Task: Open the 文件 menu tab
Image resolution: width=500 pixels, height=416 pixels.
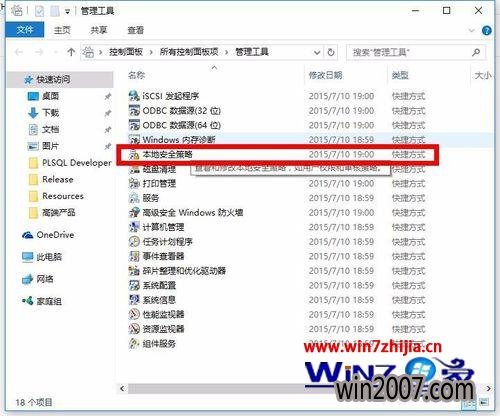Action: coord(25,30)
